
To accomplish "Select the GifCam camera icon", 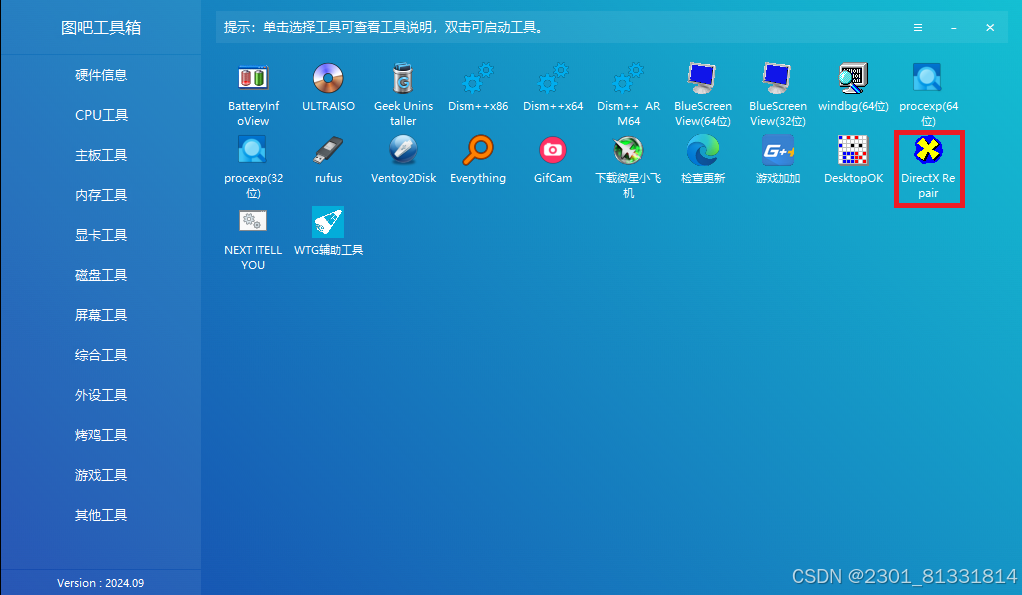I will tap(553, 151).
